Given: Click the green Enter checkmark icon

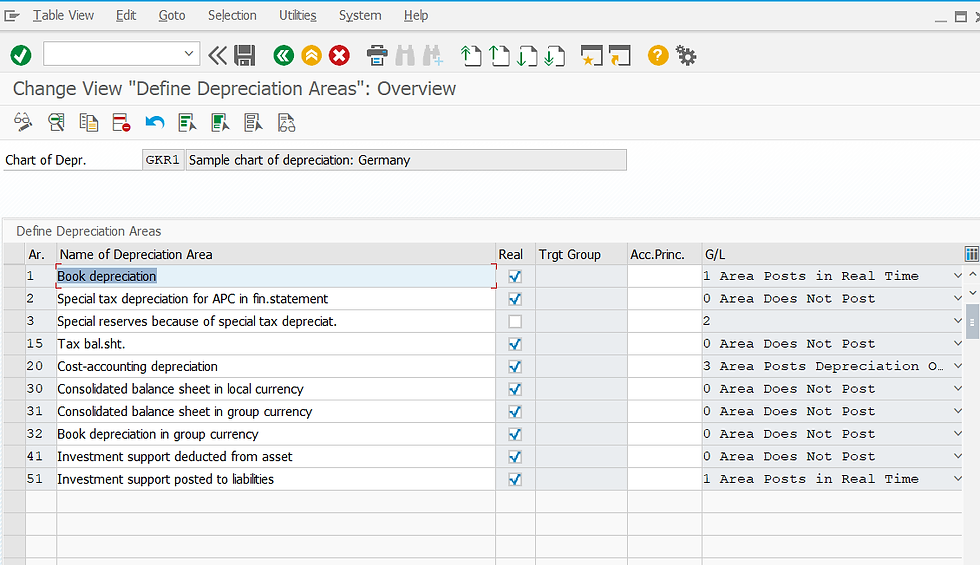Looking at the screenshot, I should click(x=21, y=56).
